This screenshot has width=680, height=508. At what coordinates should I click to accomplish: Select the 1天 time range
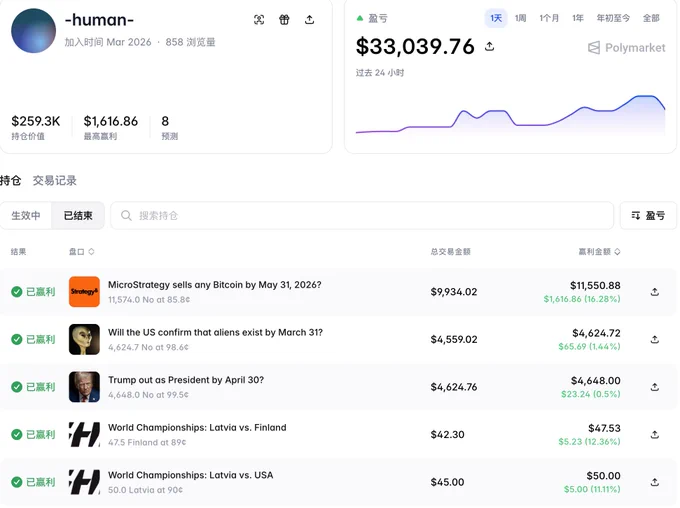coord(496,18)
